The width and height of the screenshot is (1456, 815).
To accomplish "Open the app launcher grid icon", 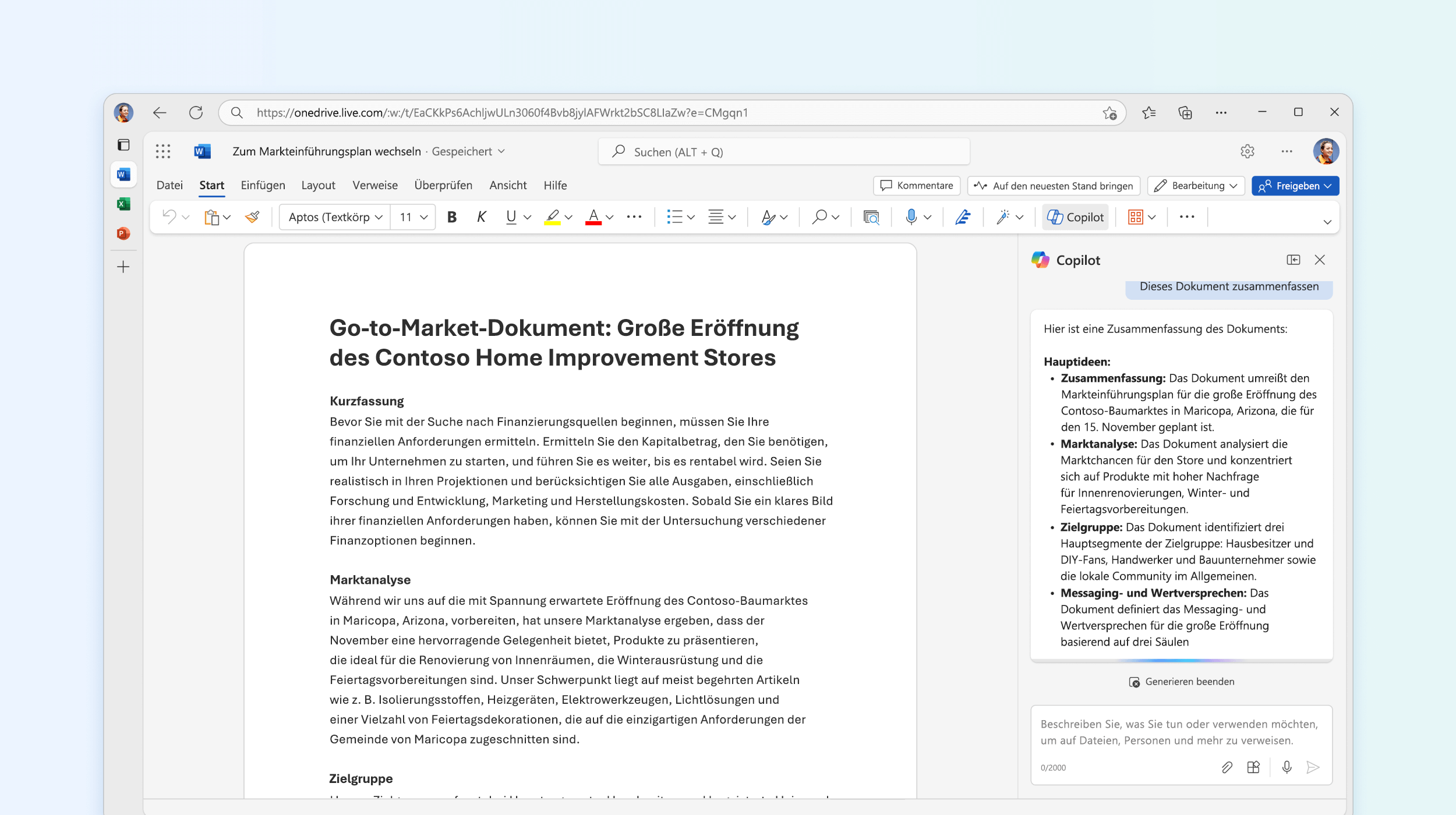I will coord(163,151).
